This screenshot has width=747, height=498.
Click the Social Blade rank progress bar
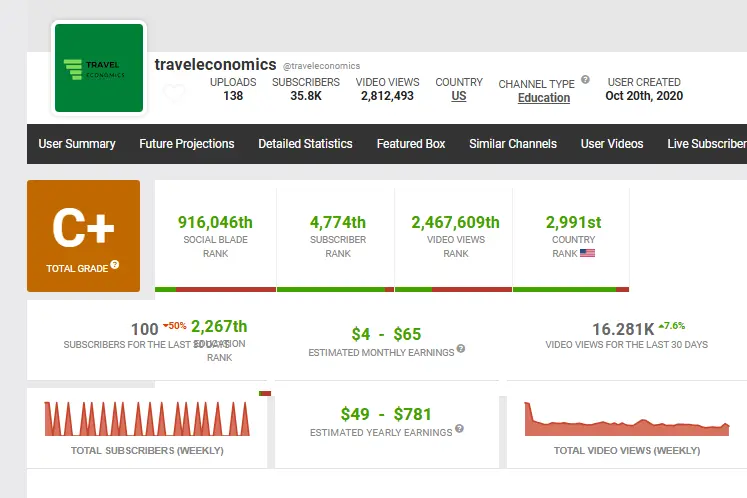click(x=215, y=289)
